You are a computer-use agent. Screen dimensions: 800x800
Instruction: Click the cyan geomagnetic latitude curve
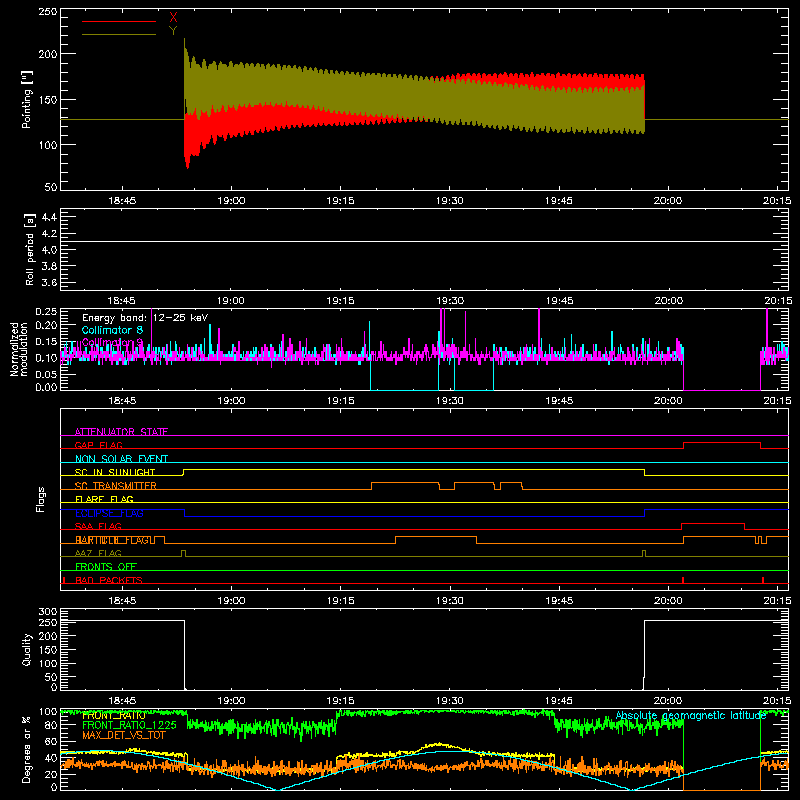coord(424,752)
